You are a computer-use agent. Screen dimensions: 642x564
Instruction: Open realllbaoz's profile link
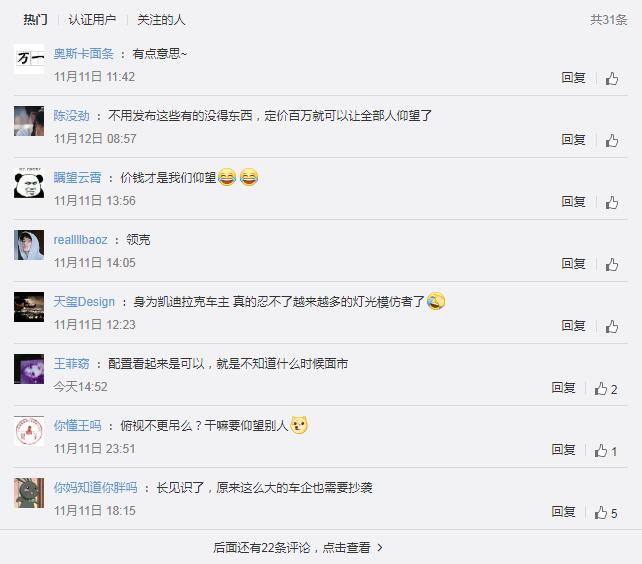pyautogui.click(x=80, y=240)
